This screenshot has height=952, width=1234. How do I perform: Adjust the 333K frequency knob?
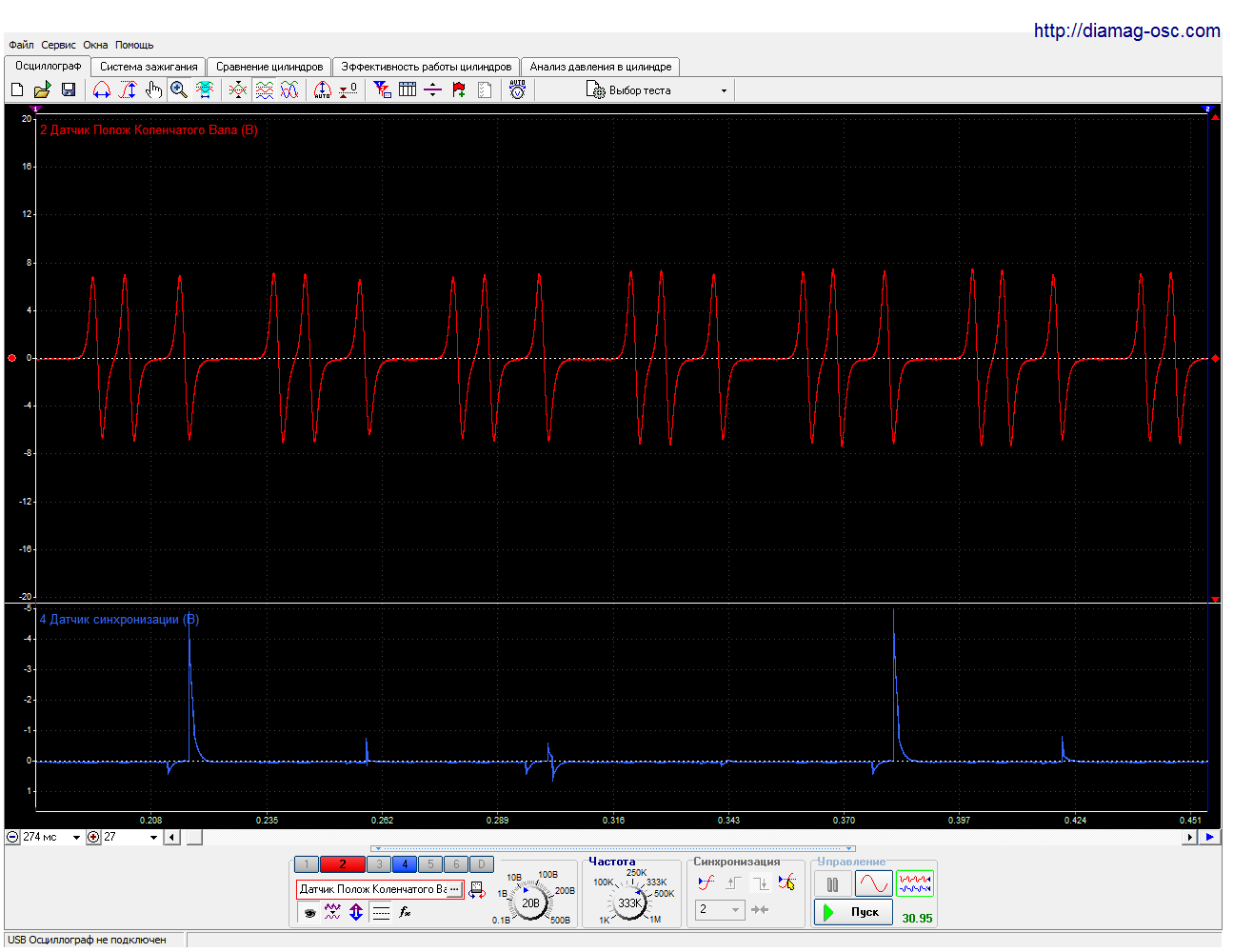[628, 902]
